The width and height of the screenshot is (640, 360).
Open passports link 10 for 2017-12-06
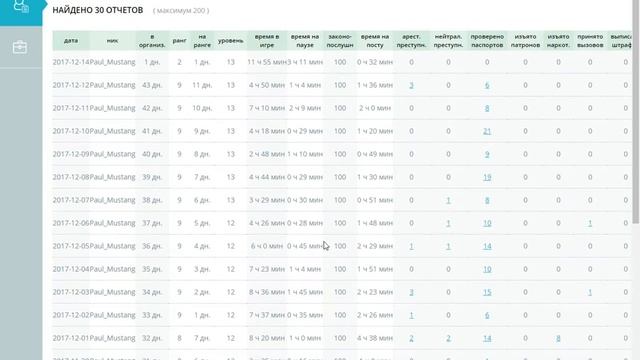(x=487, y=223)
